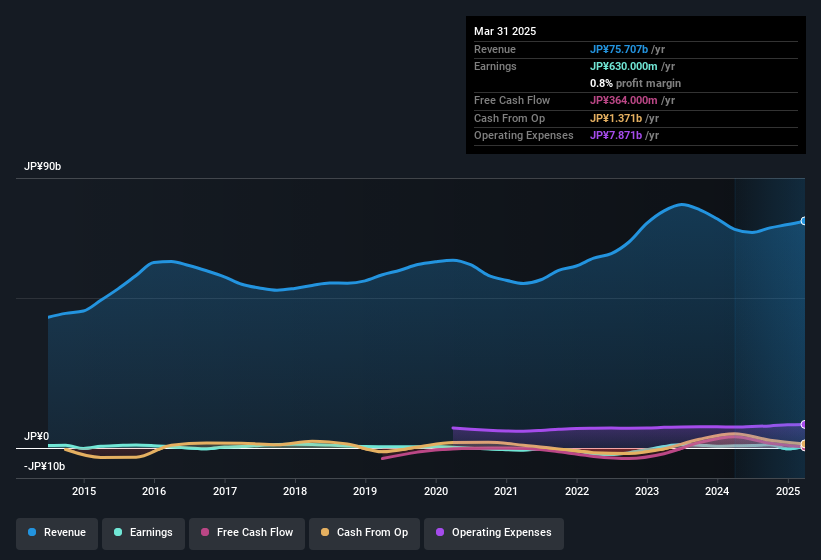
Task: Click the 2018 x-axis label
Action: tap(295, 491)
